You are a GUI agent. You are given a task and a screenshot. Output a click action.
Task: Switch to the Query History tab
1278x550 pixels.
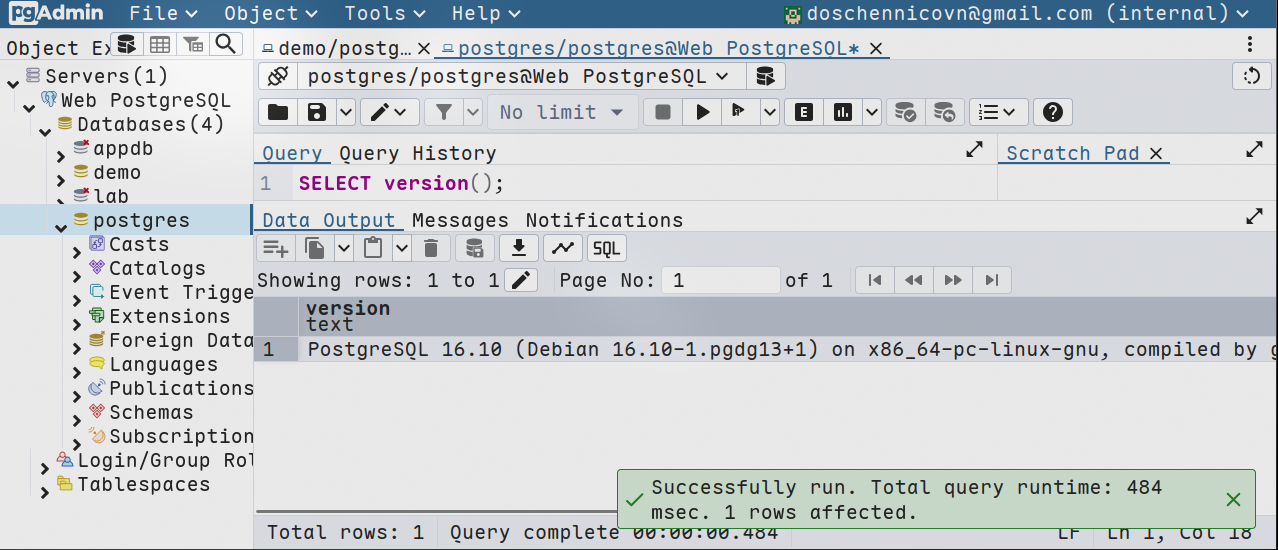417,153
